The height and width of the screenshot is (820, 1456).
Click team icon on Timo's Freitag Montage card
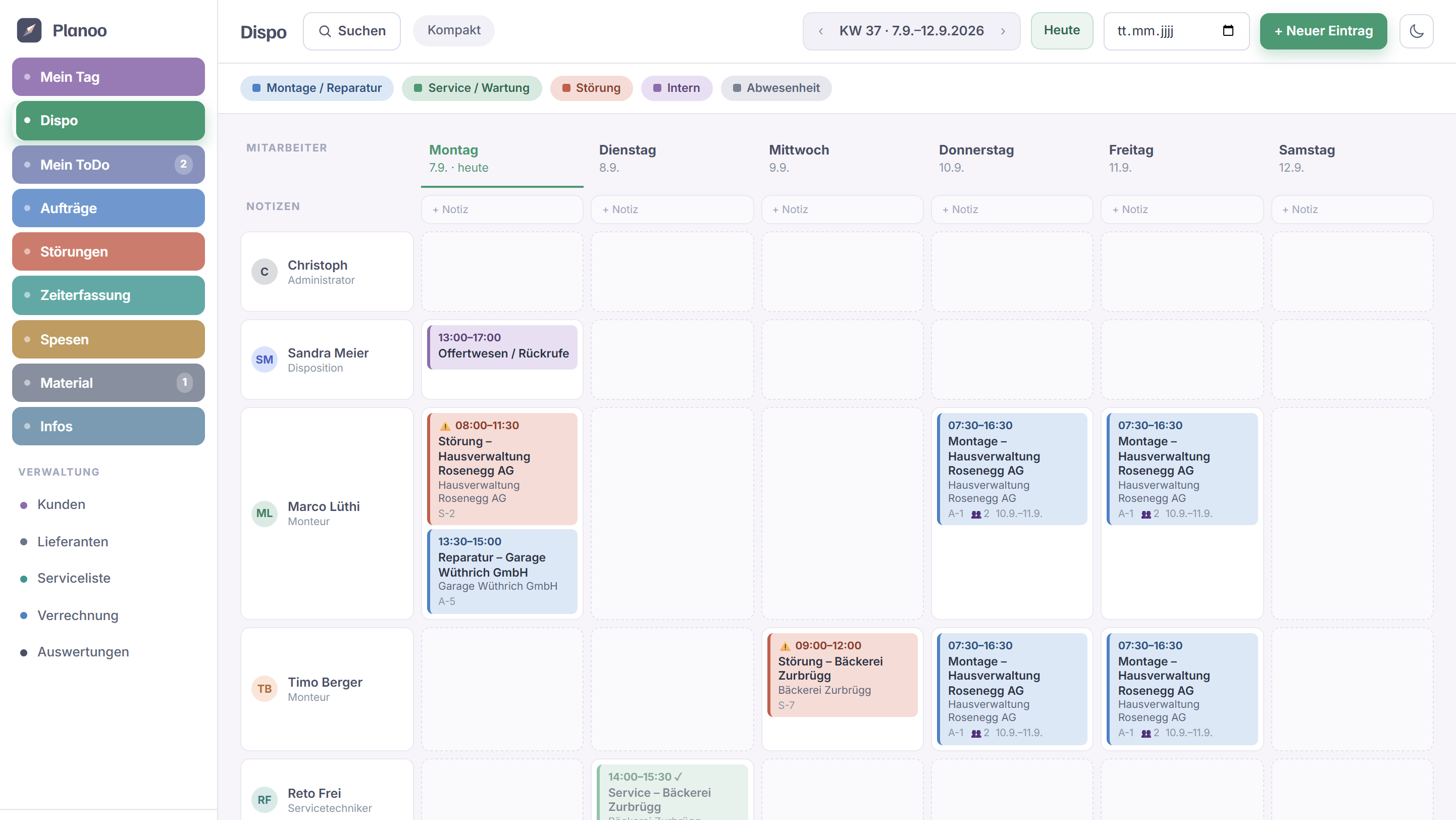1146,733
